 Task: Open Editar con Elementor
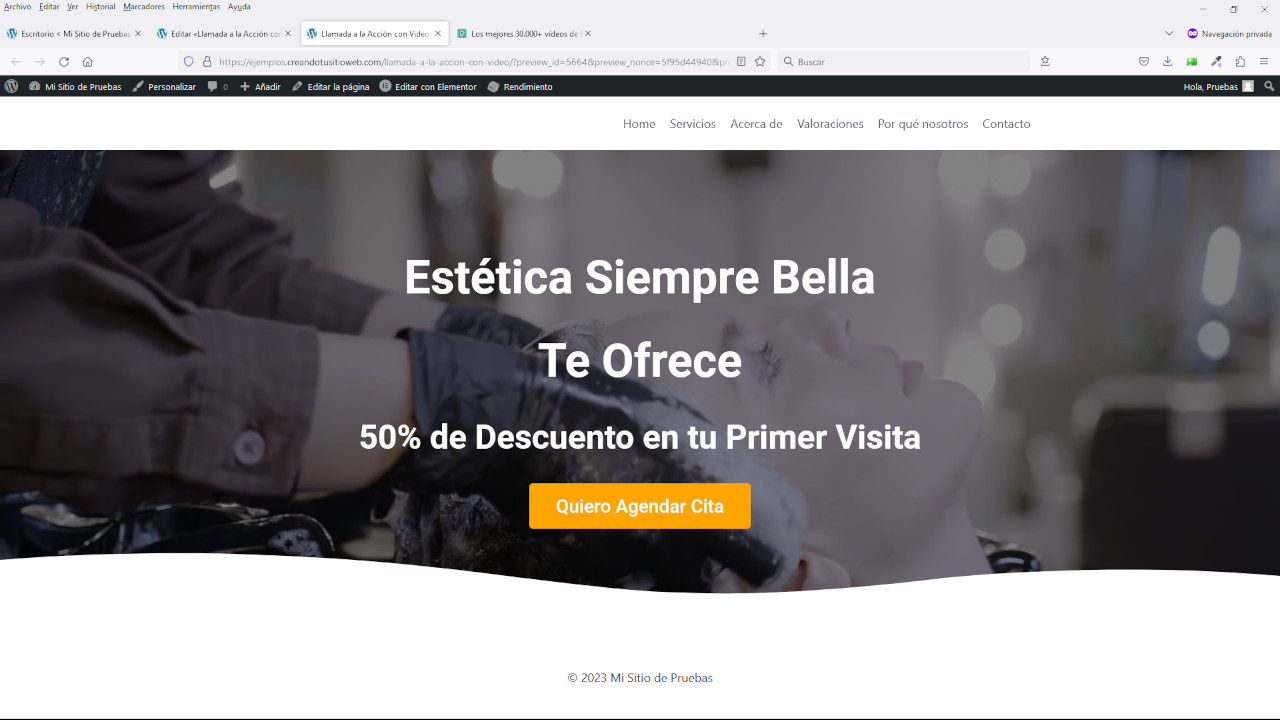428,87
